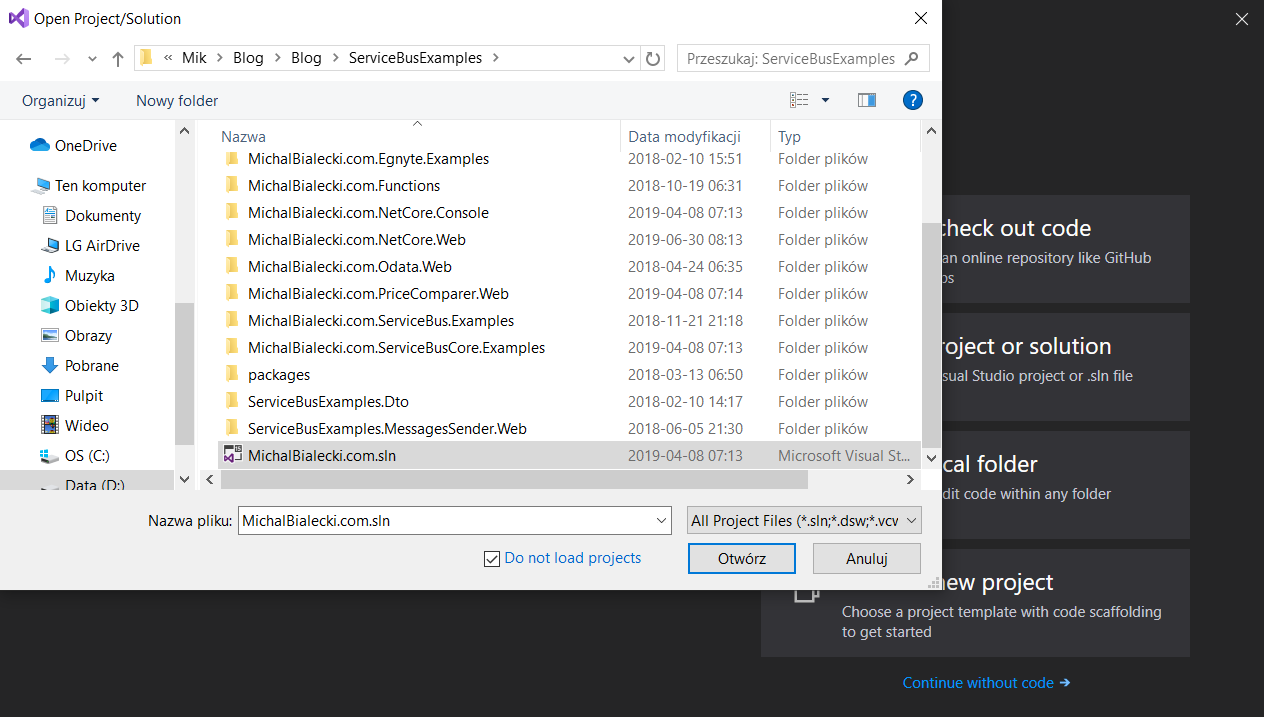
Task: Click the search magnifier in Przeszukaj box
Action: click(x=911, y=58)
